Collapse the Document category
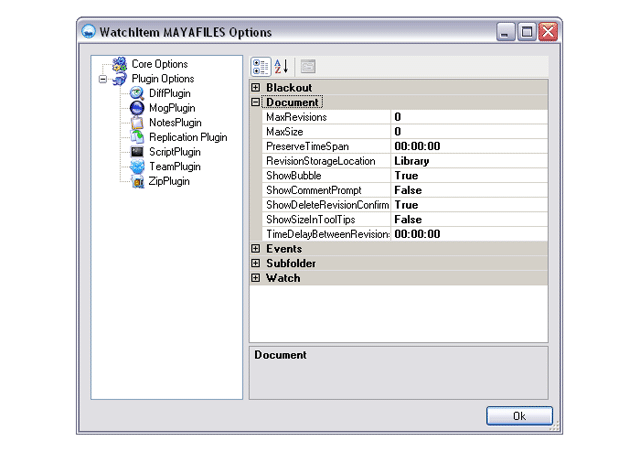 [256, 102]
